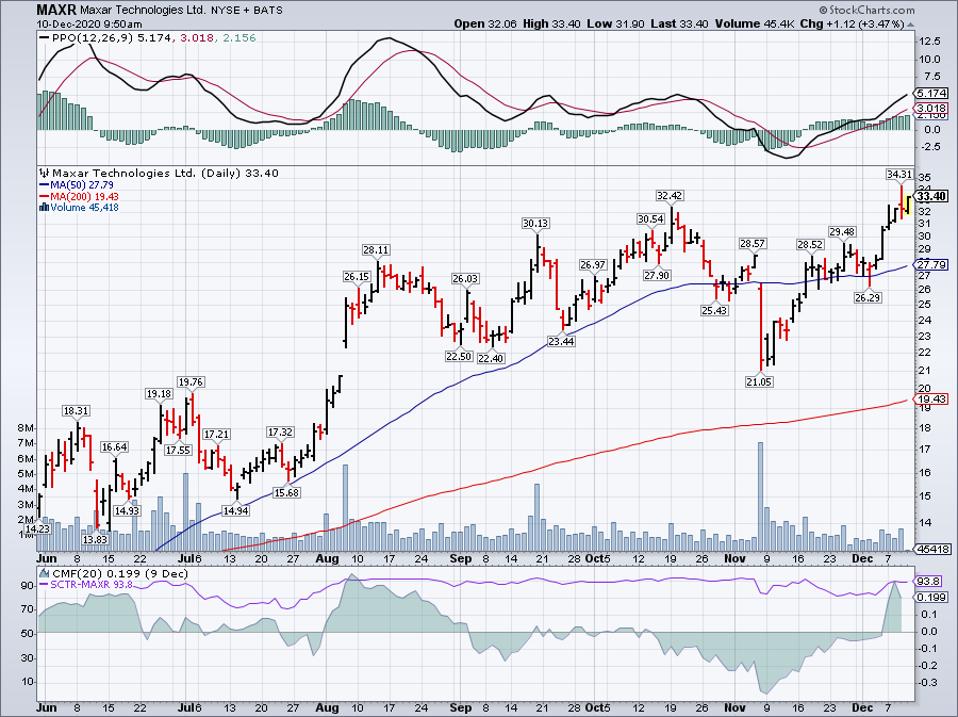The width and height of the screenshot is (958, 717).
Task: Click the bar chart icon beside the Daily price legend
Action: [44, 173]
